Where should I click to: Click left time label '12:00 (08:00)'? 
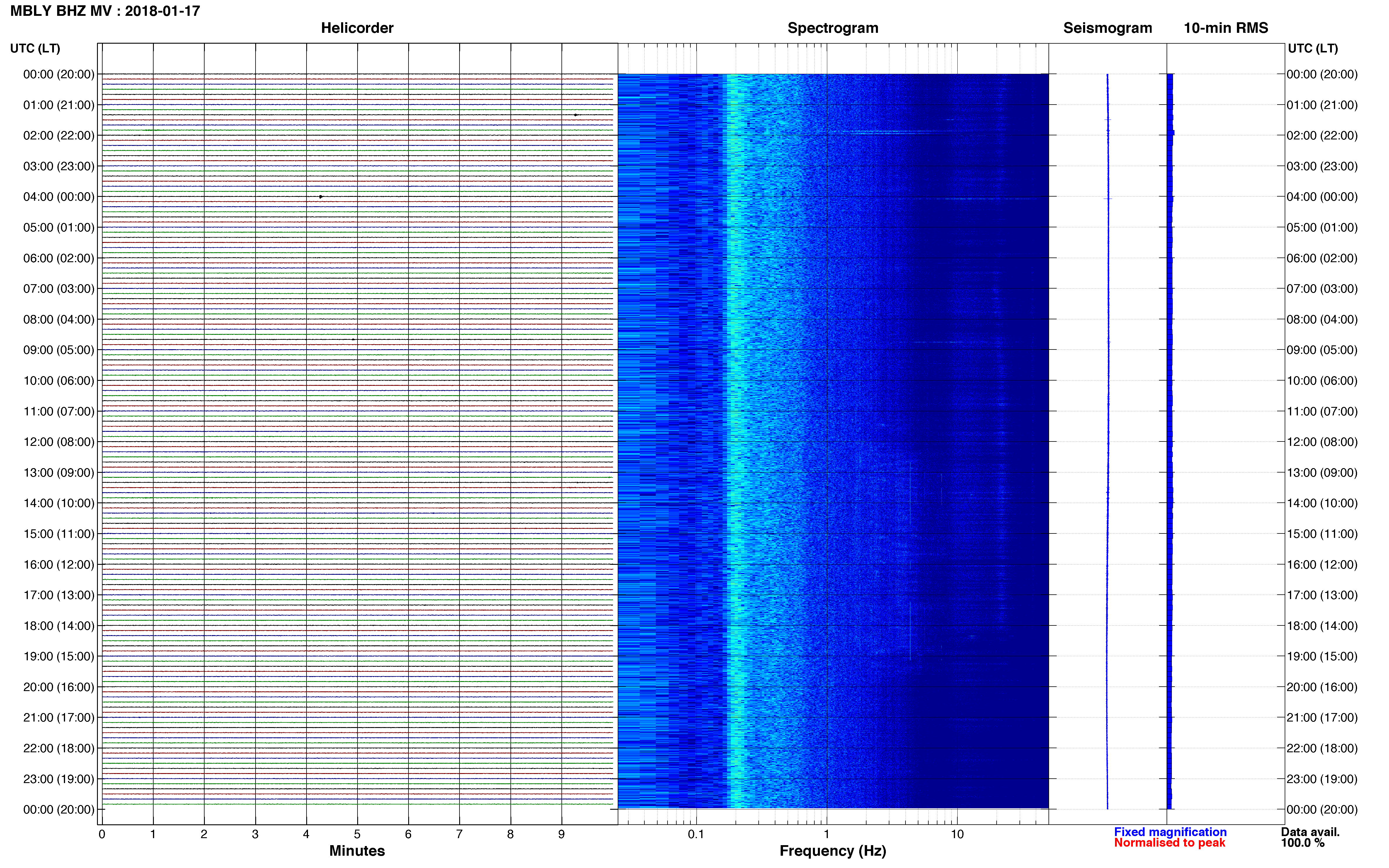[x=59, y=442]
